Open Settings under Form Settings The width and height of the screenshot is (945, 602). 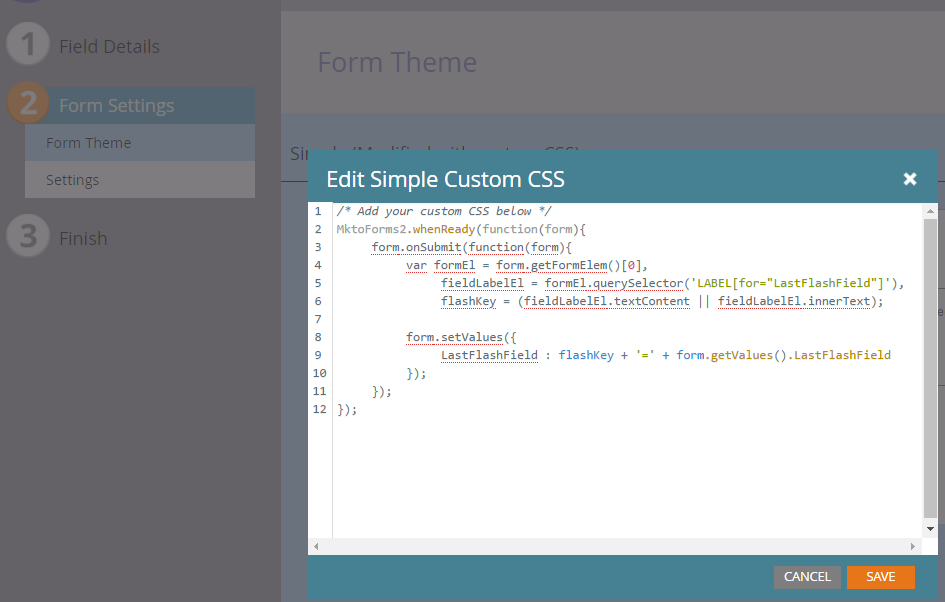click(72, 180)
